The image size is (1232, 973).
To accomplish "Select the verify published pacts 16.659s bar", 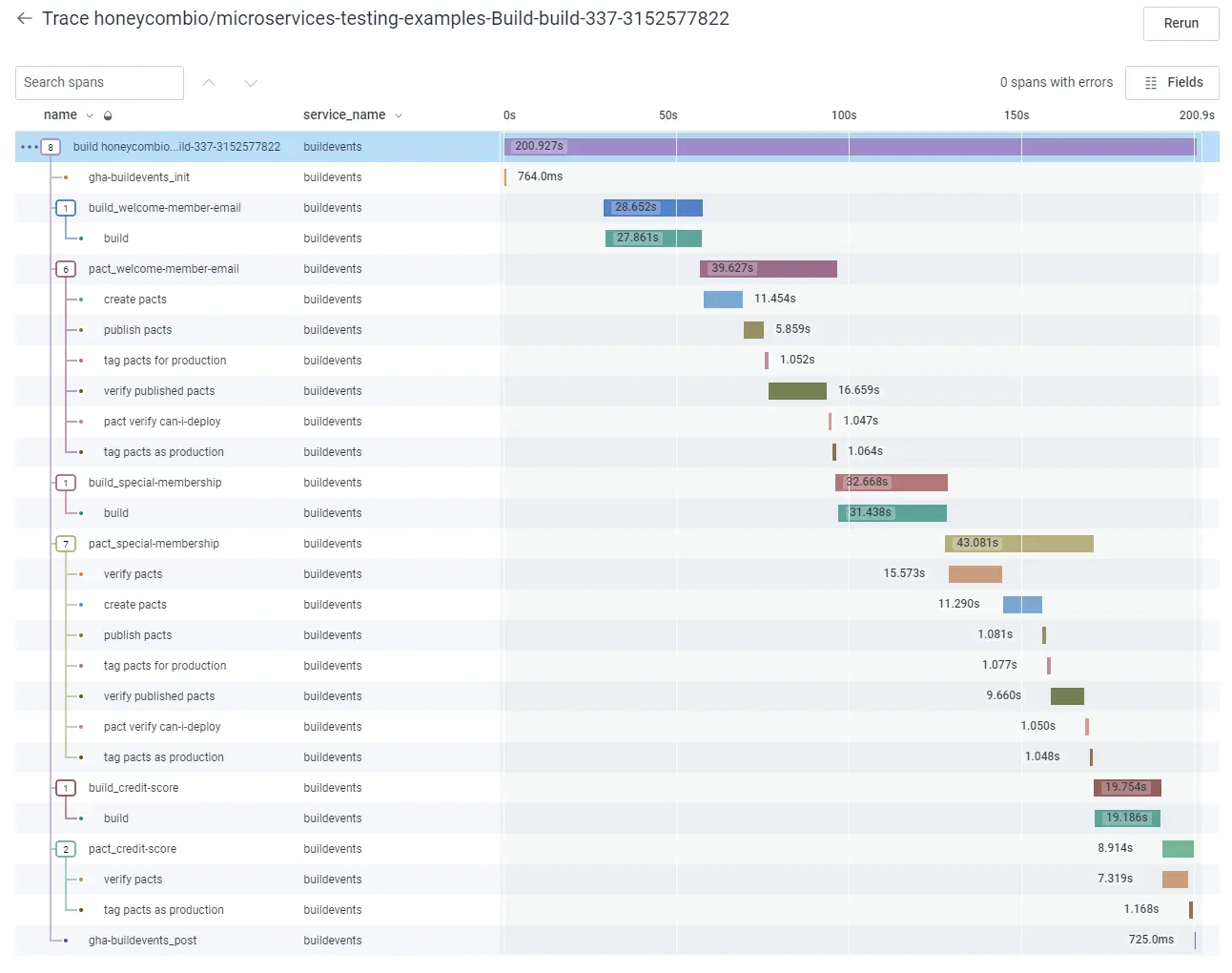I will pos(797,391).
